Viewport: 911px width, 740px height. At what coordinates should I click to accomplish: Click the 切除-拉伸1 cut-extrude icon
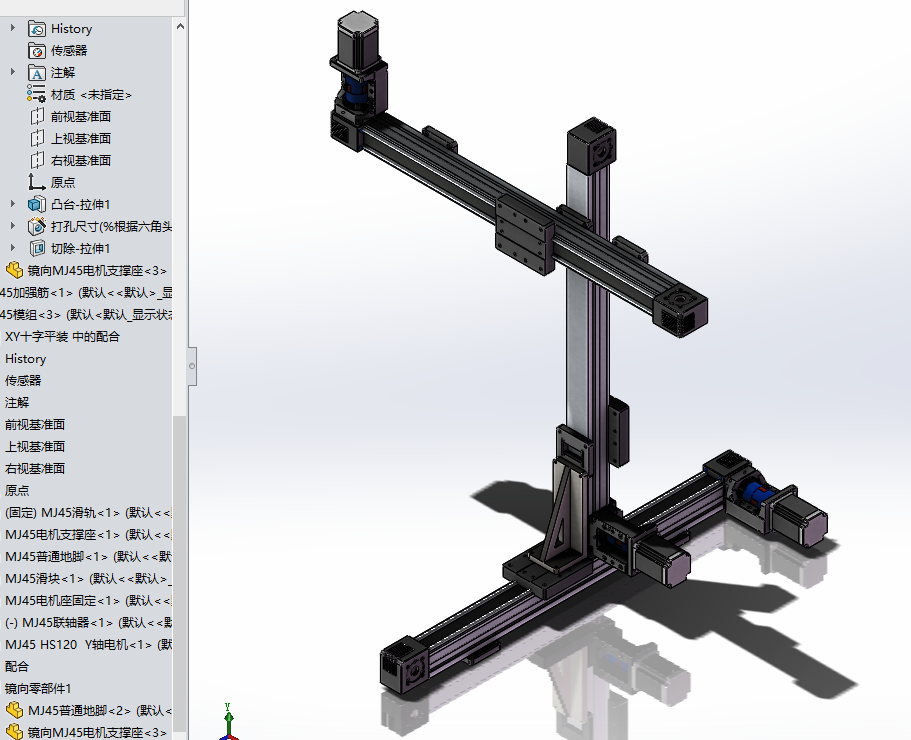pos(37,249)
